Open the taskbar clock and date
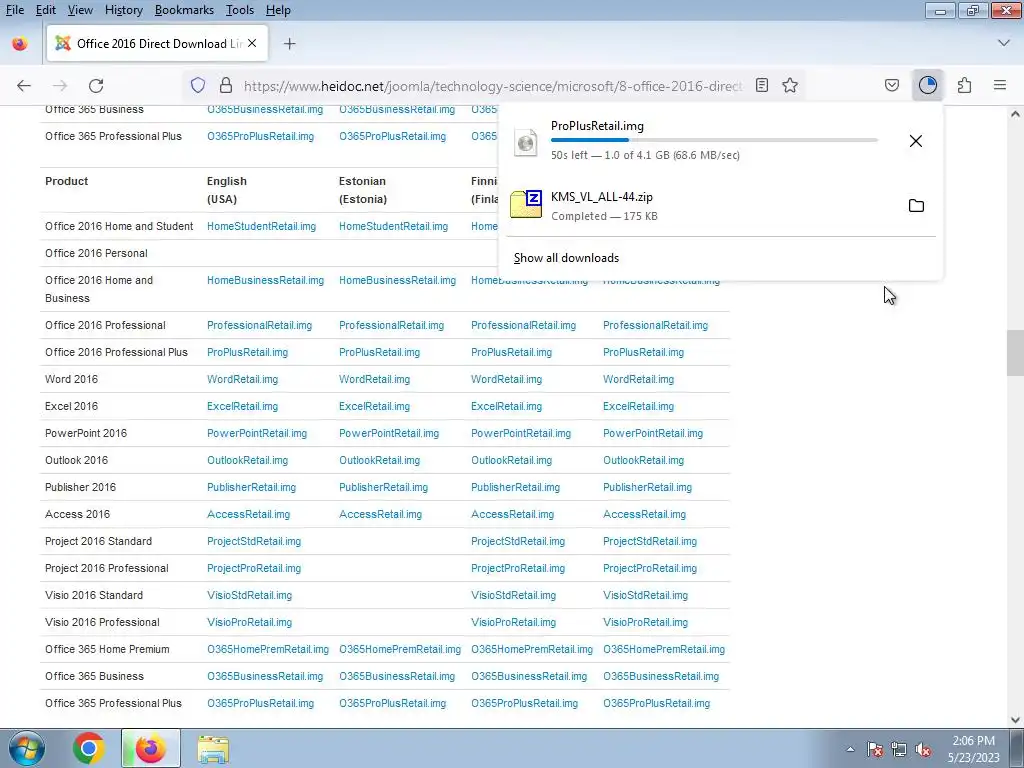The image size is (1024, 768). 973,749
